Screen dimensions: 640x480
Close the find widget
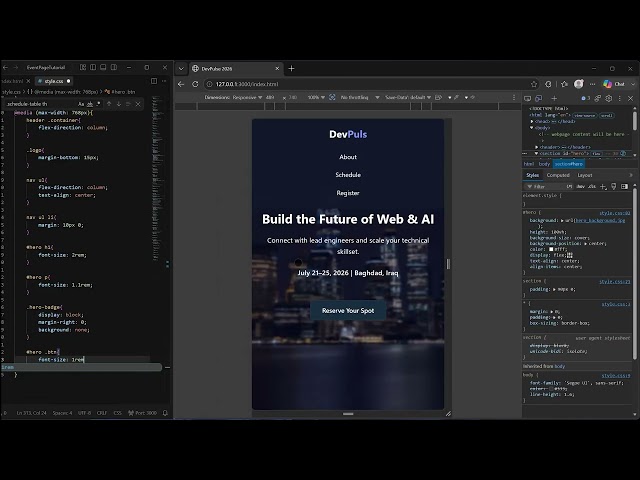tap(138, 104)
